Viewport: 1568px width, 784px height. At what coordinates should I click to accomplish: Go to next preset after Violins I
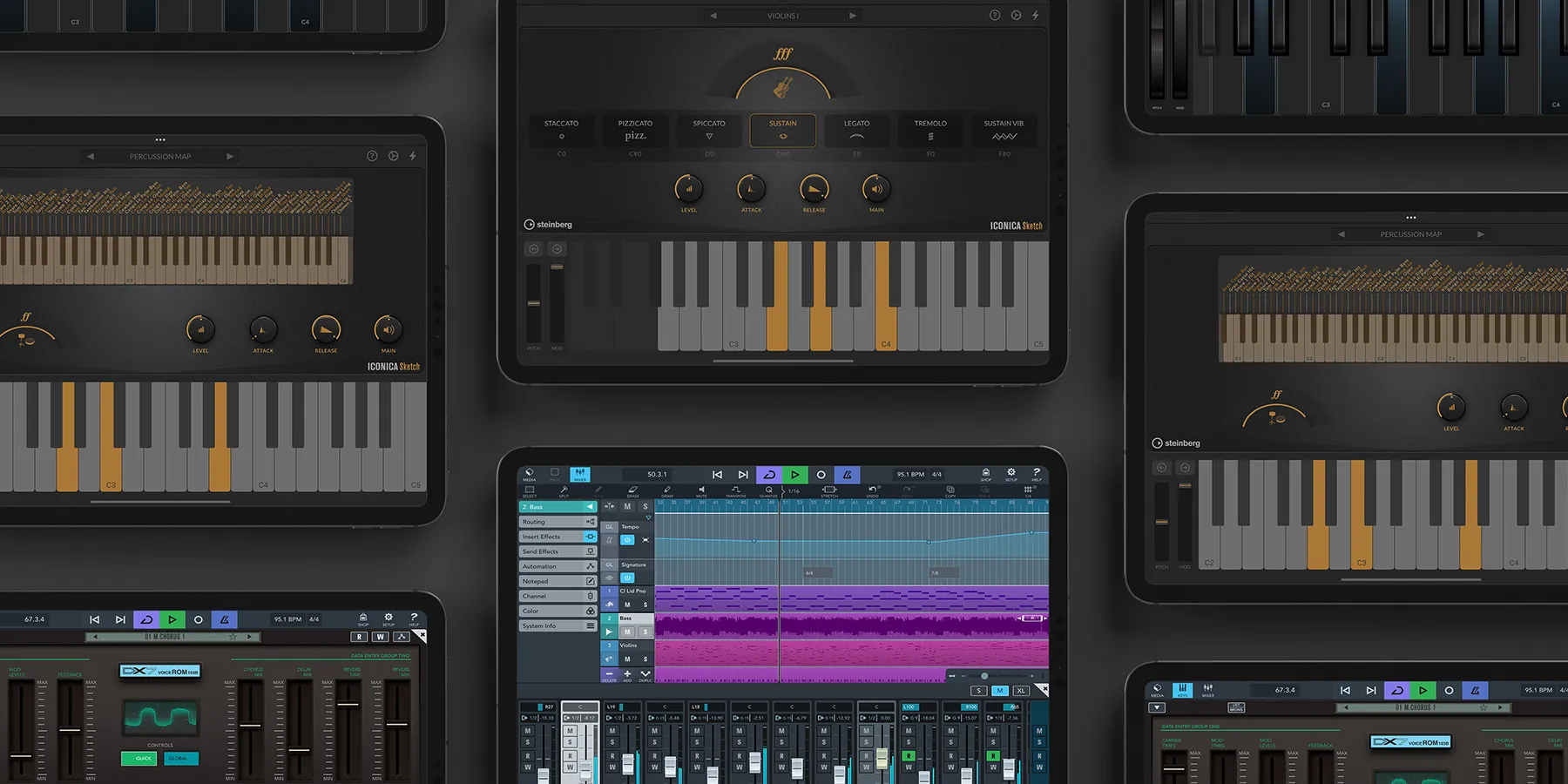coord(853,16)
